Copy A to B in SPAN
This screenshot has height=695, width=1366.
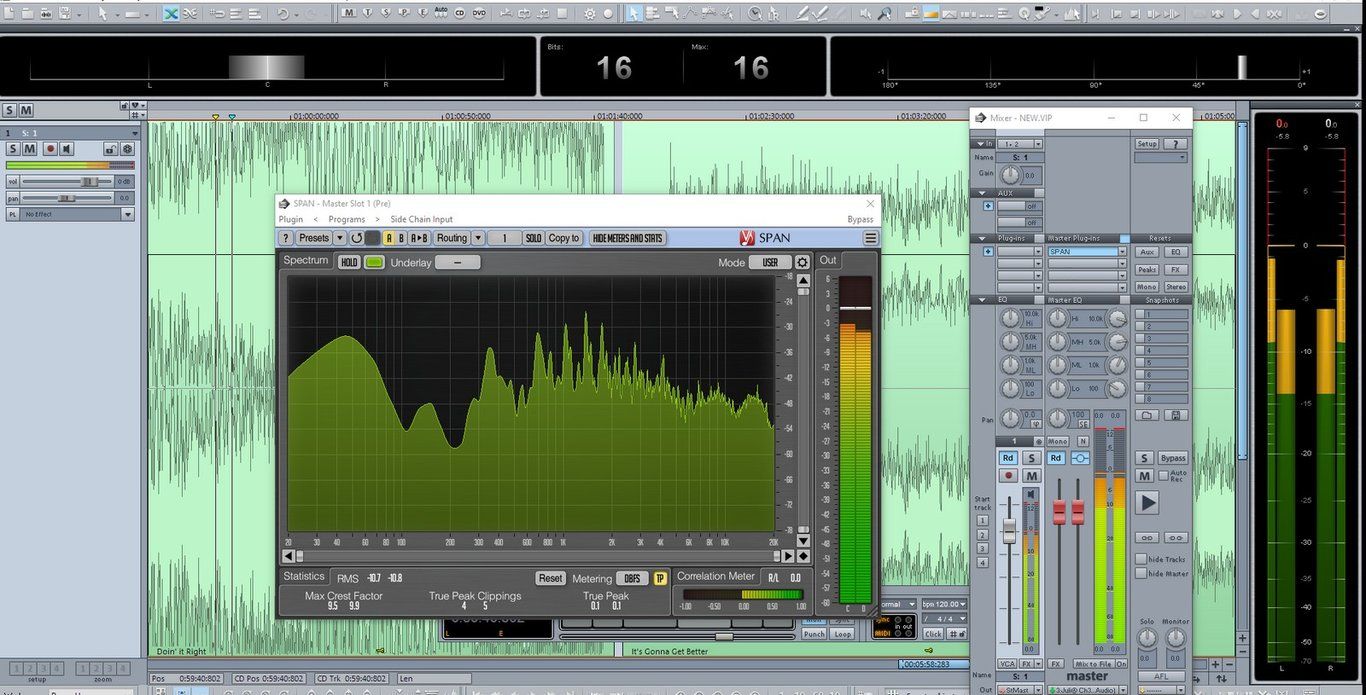point(420,238)
